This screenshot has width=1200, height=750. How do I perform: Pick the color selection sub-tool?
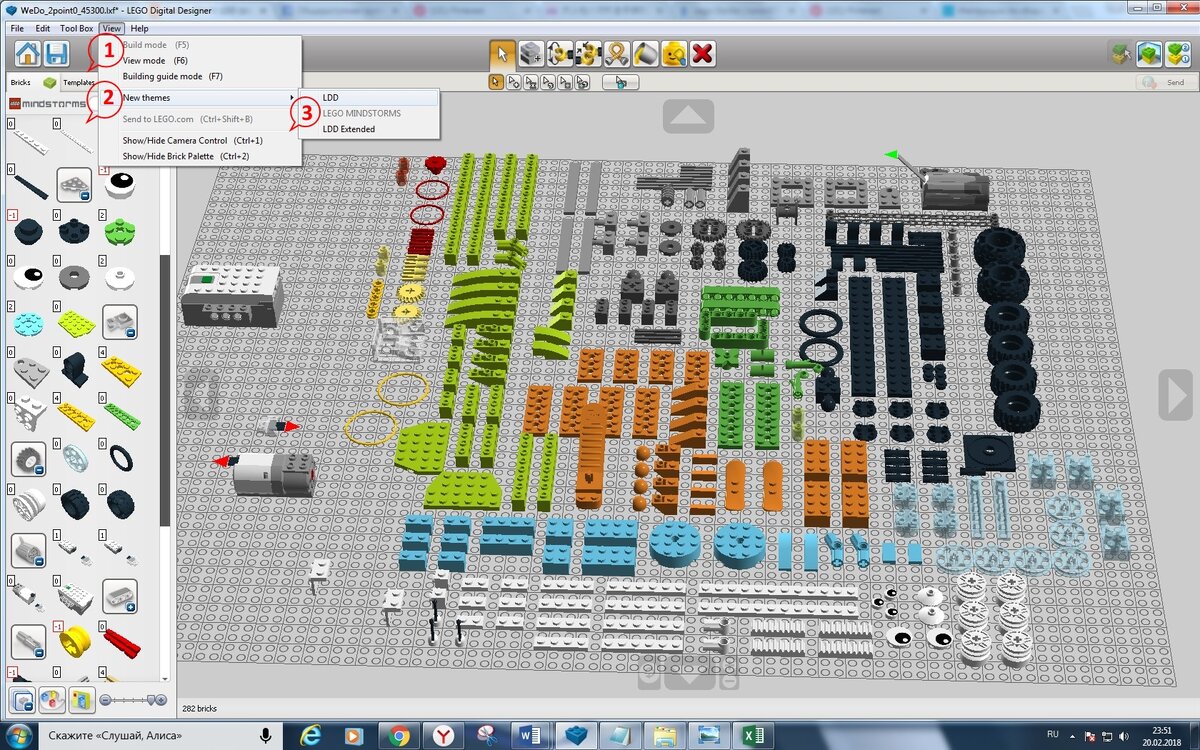point(548,82)
